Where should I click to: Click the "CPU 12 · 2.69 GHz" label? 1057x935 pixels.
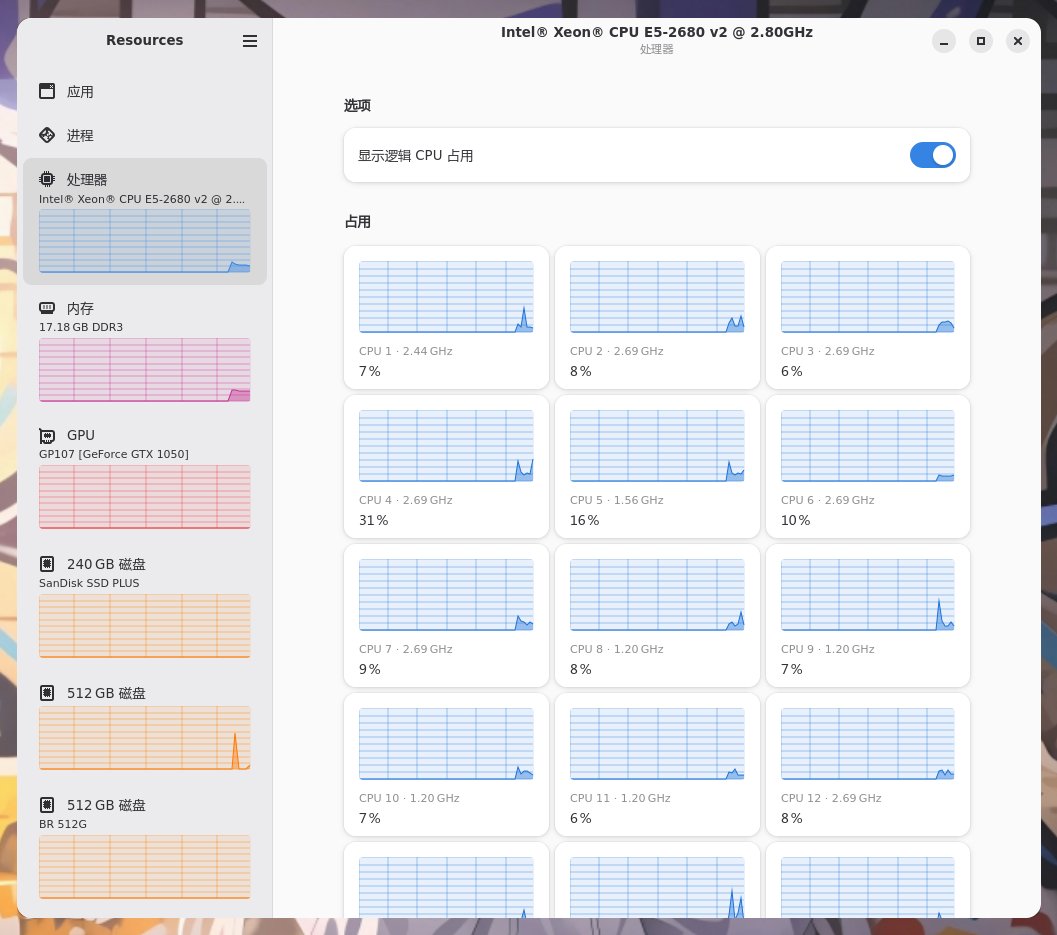tap(831, 798)
